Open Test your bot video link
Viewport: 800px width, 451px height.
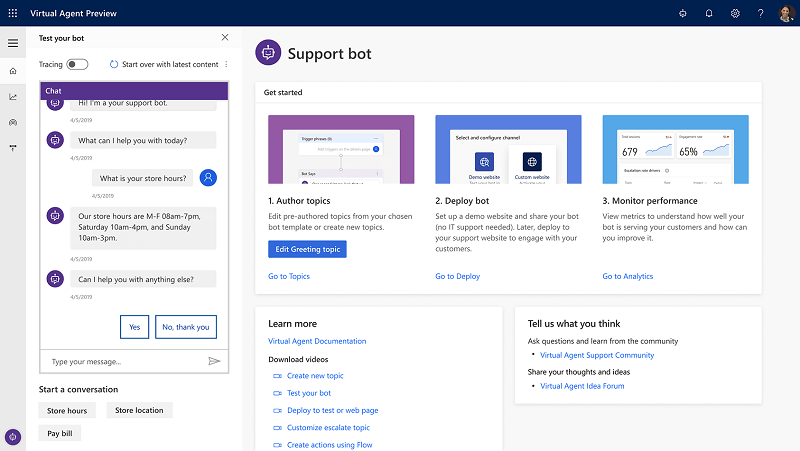pos(309,393)
